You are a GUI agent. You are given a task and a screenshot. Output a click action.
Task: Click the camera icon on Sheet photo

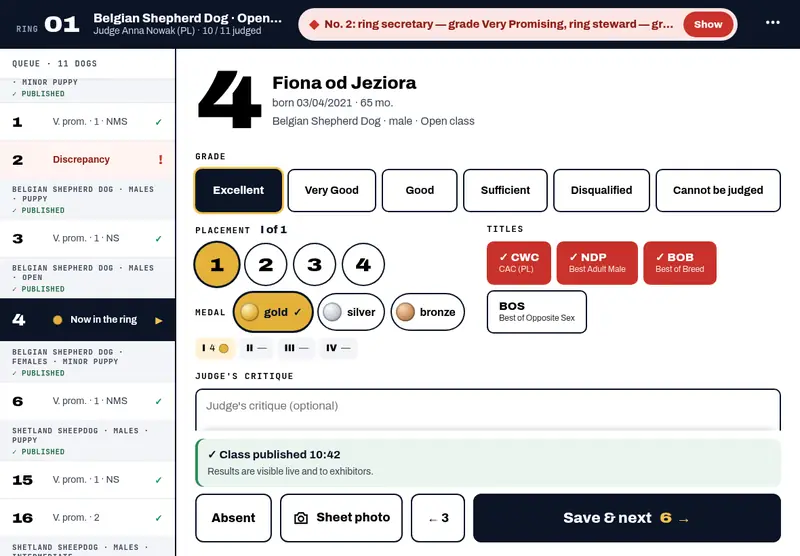coord(301,518)
